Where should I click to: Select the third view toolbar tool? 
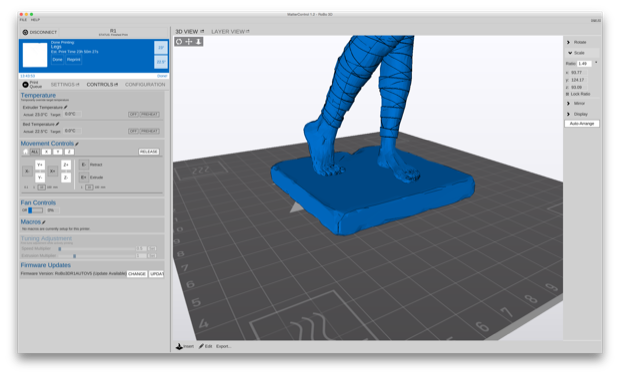tap(198, 42)
